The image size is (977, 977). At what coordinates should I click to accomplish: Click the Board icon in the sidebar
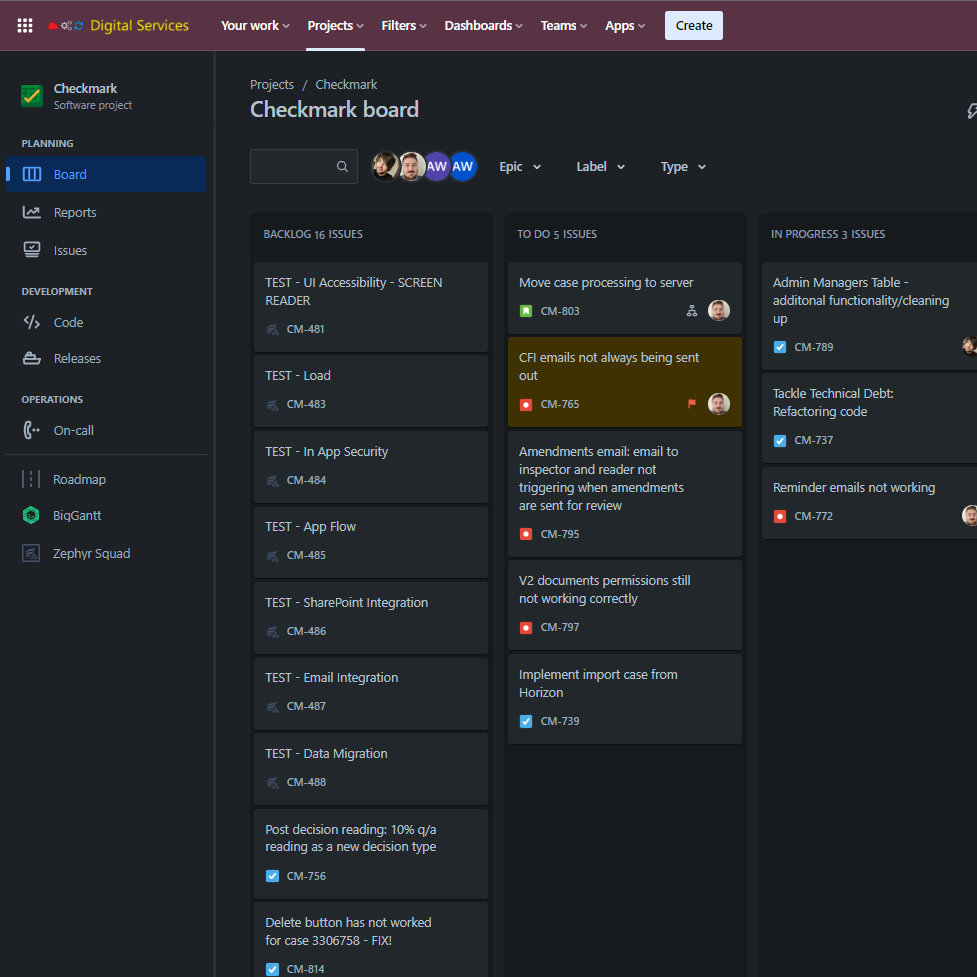pos(32,174)
